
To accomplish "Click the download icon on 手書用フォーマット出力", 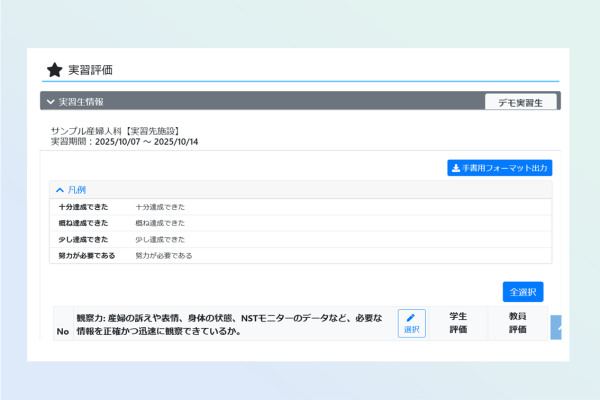I will click(x=456, y=168).
